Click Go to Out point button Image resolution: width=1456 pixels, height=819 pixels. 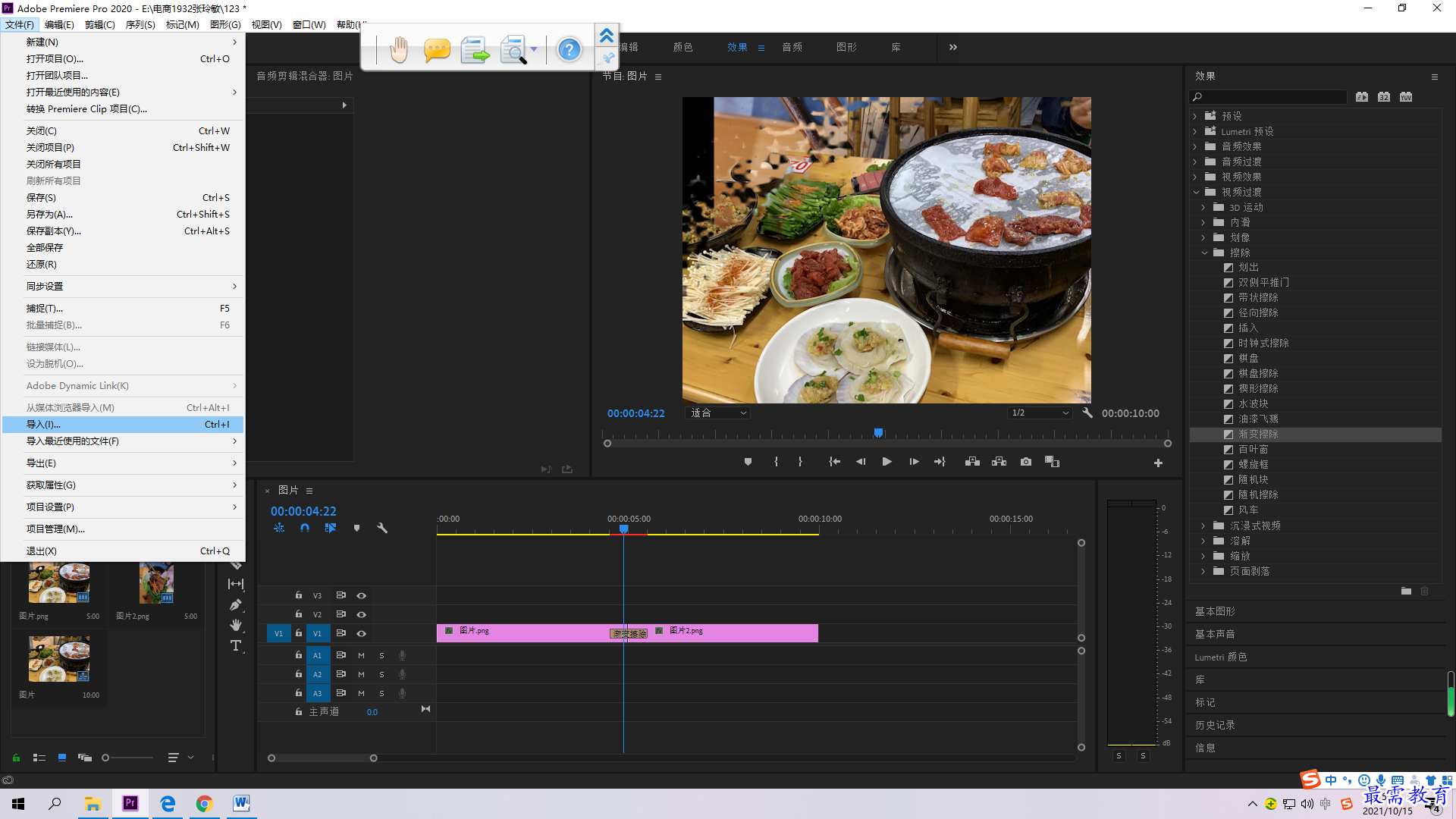coord(940,462)
